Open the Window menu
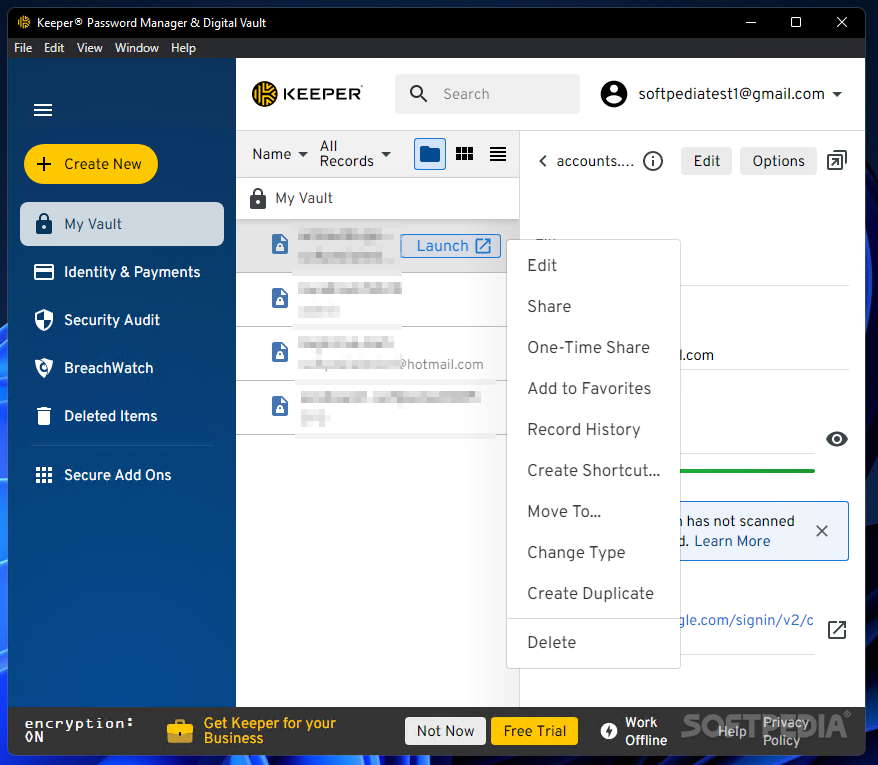The width and height of the screenshot is (878, 765). [137, 48]
